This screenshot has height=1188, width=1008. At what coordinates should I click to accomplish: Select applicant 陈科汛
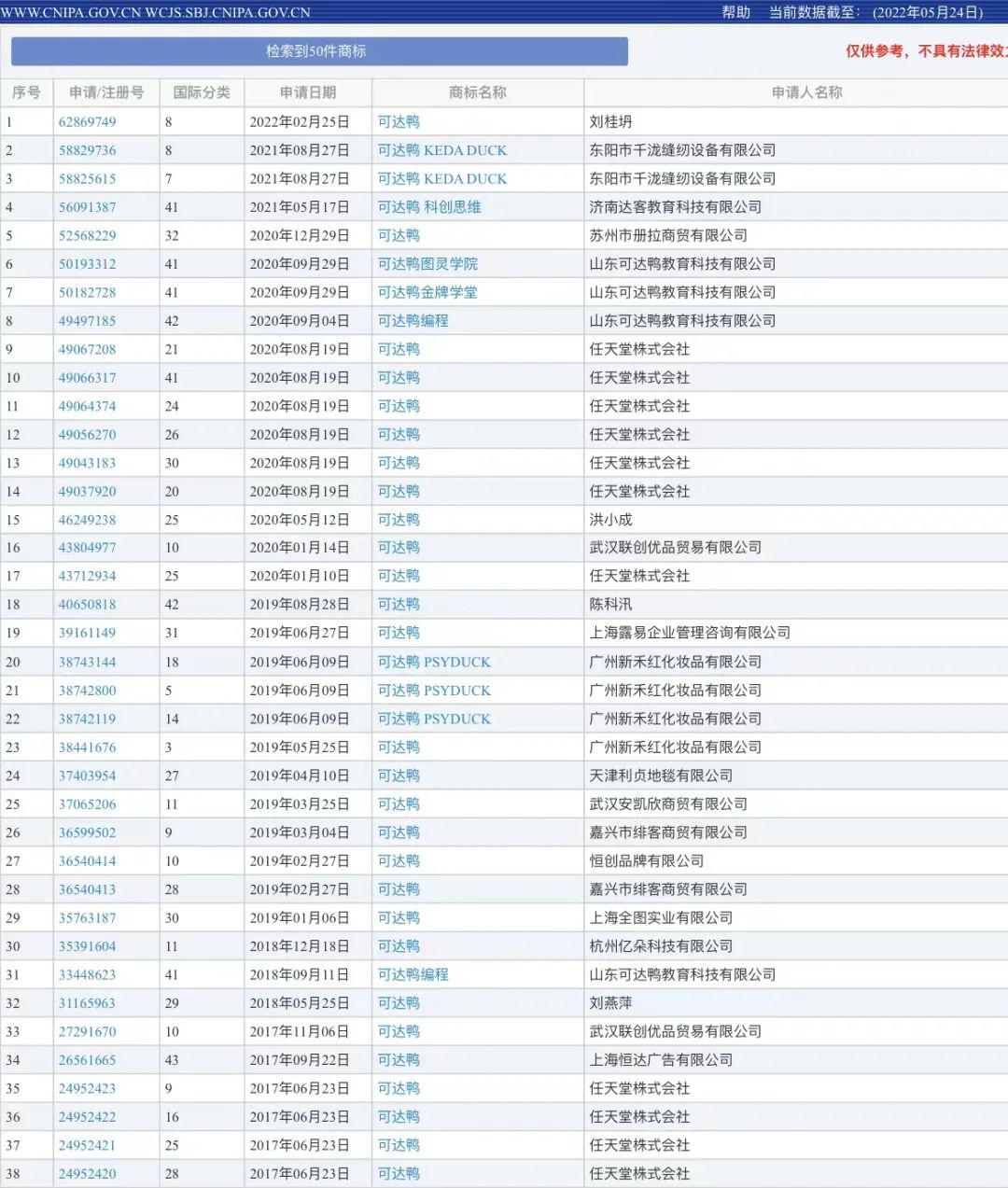tap(610, 605)
